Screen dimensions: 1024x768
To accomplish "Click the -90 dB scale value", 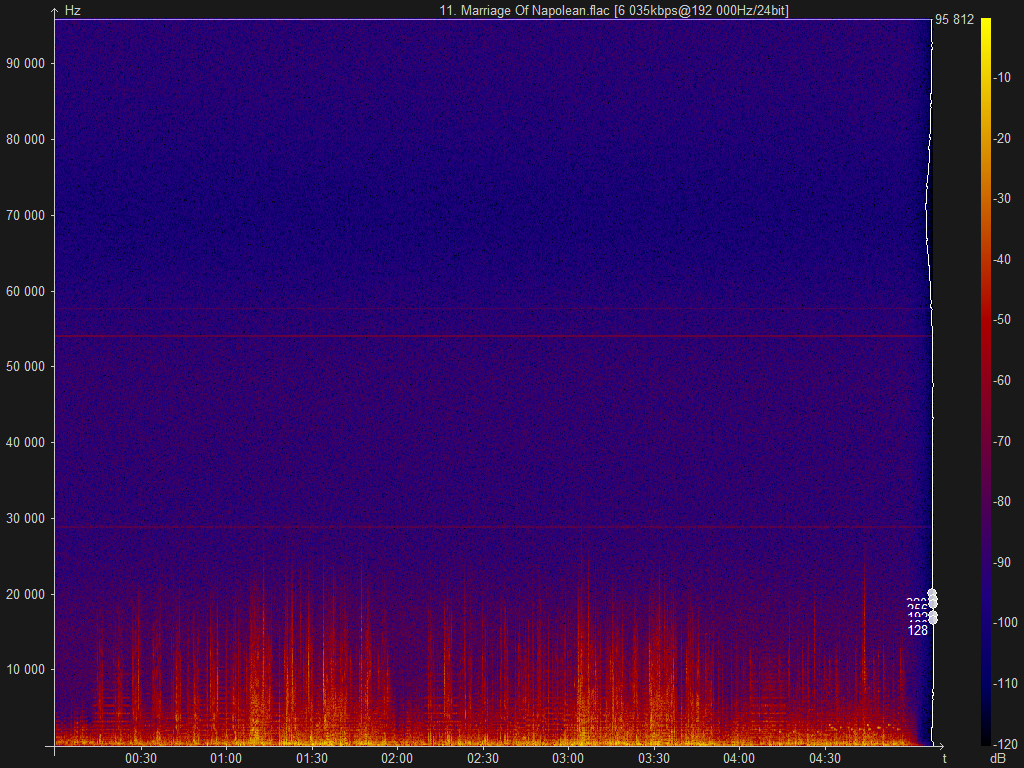I will click(1002, 562).
